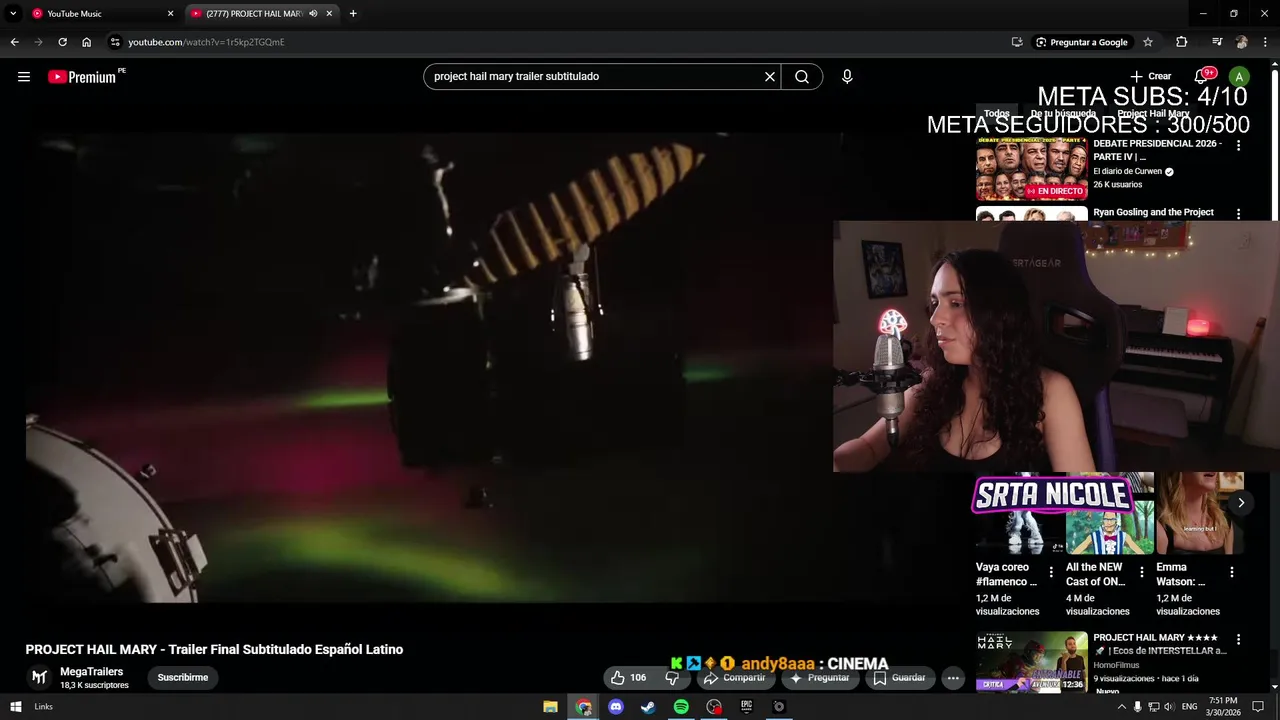Open DEBATE PRESIDENCIAL live thumbnail

1031,169
